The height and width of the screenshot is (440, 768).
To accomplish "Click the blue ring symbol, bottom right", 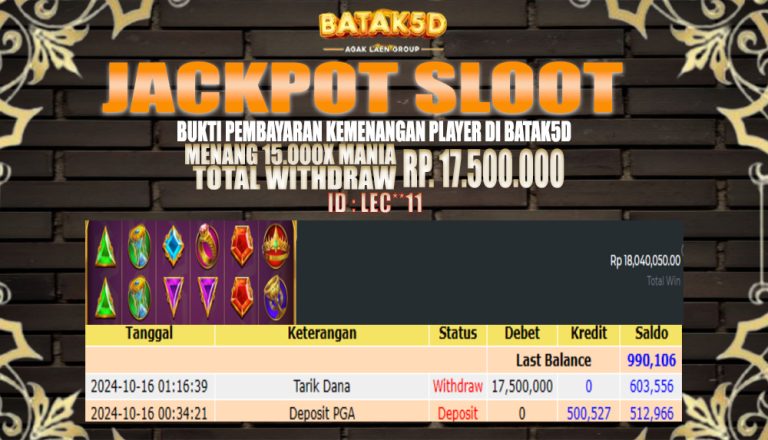I will 276,297.
